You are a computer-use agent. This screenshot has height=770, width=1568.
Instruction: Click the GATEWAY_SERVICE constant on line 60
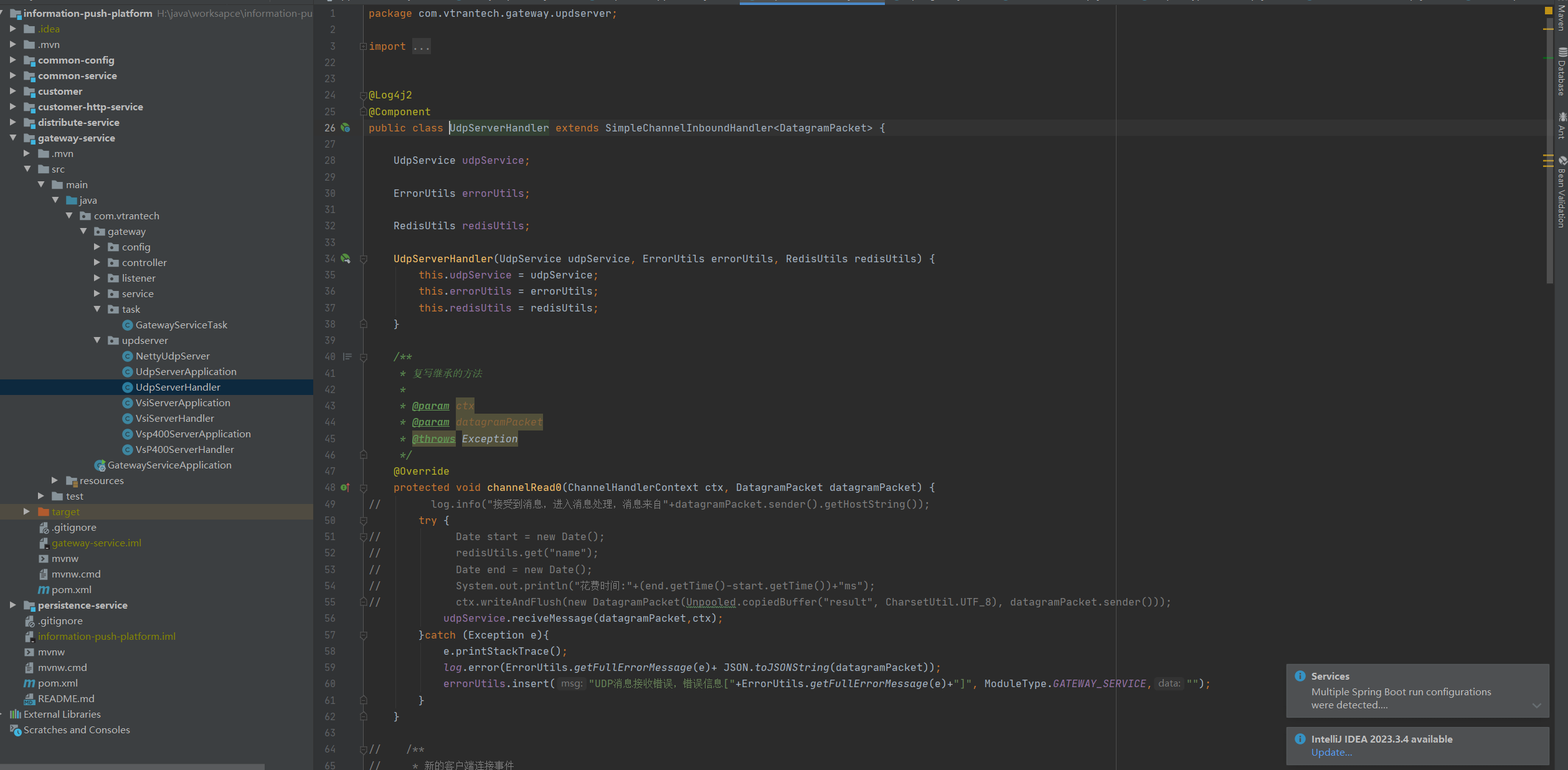tap(1099, 683)
